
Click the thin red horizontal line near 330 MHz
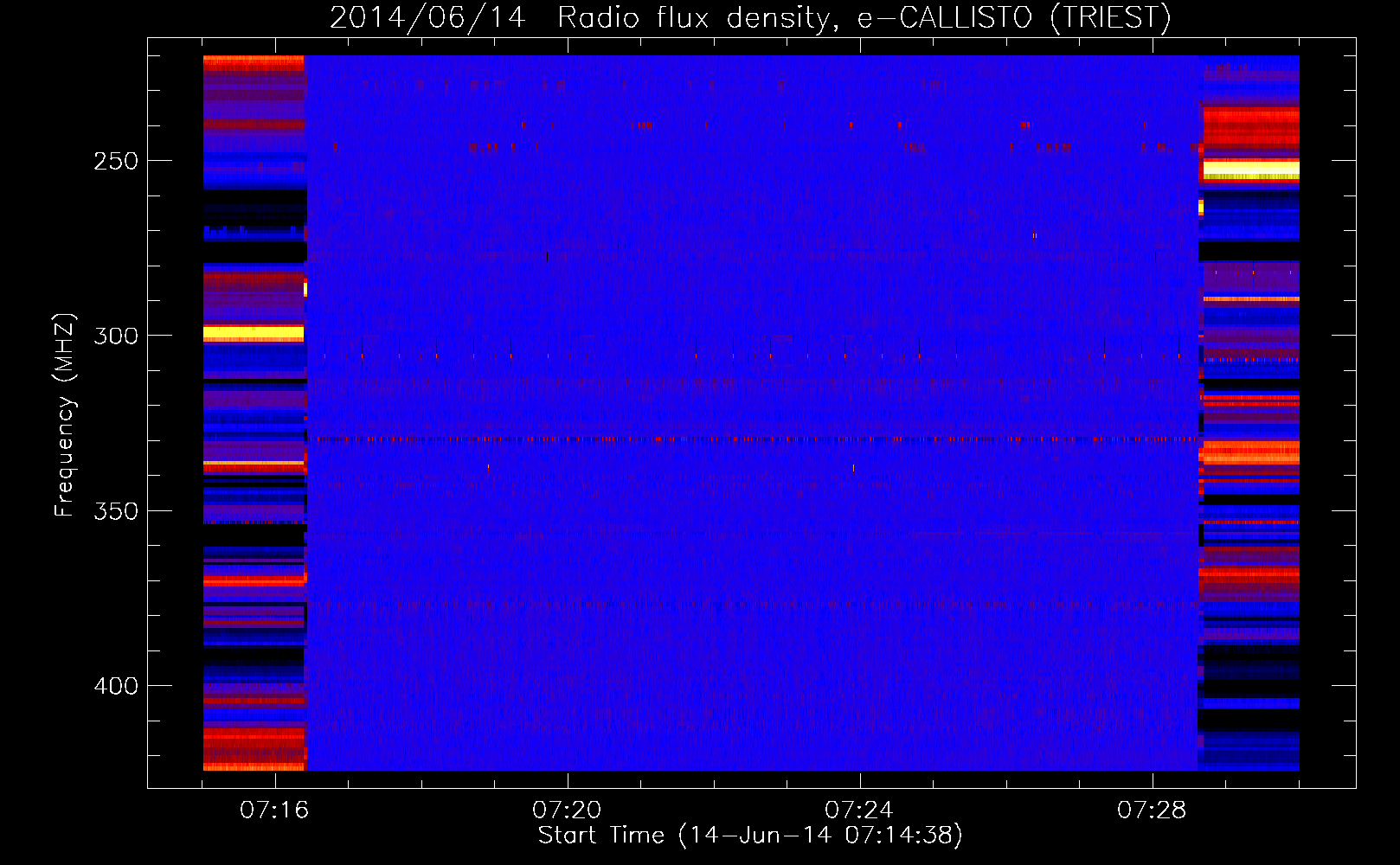(x=753, y=439)
